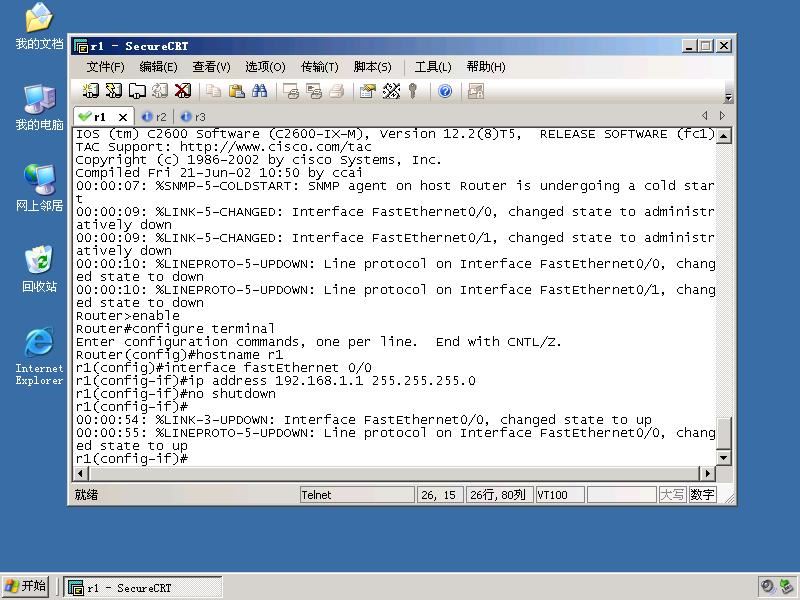This screenshot has width=800, height=600.
Task: Open the Keymap Editor icon
Action: pos(391,91)
